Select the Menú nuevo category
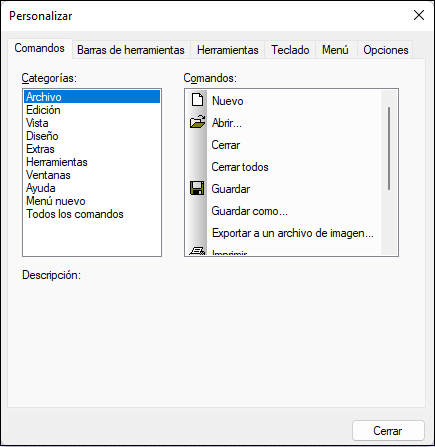Image resolution: width=435 pixels, height=447 pixels. [92, 201]
